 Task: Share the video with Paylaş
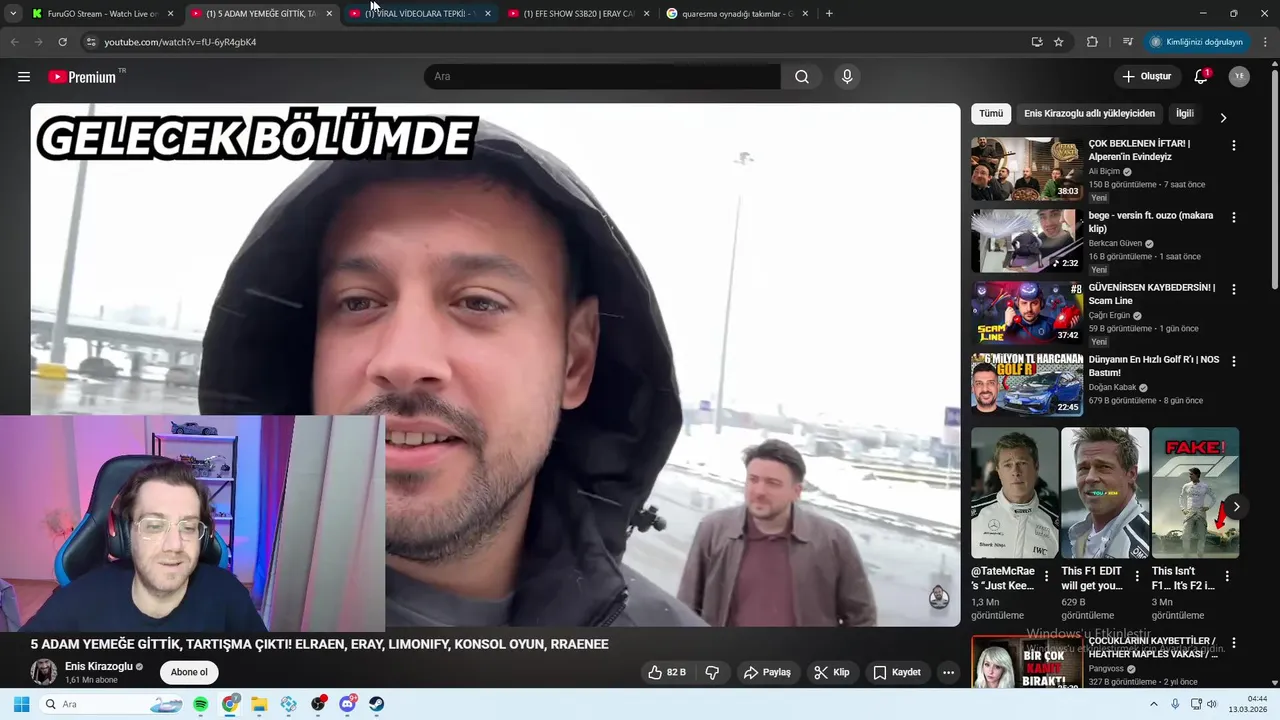tap(767, 672)
